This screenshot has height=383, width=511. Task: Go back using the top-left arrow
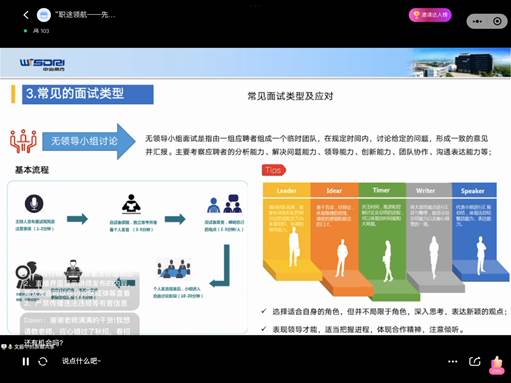(x=26, y=15)
